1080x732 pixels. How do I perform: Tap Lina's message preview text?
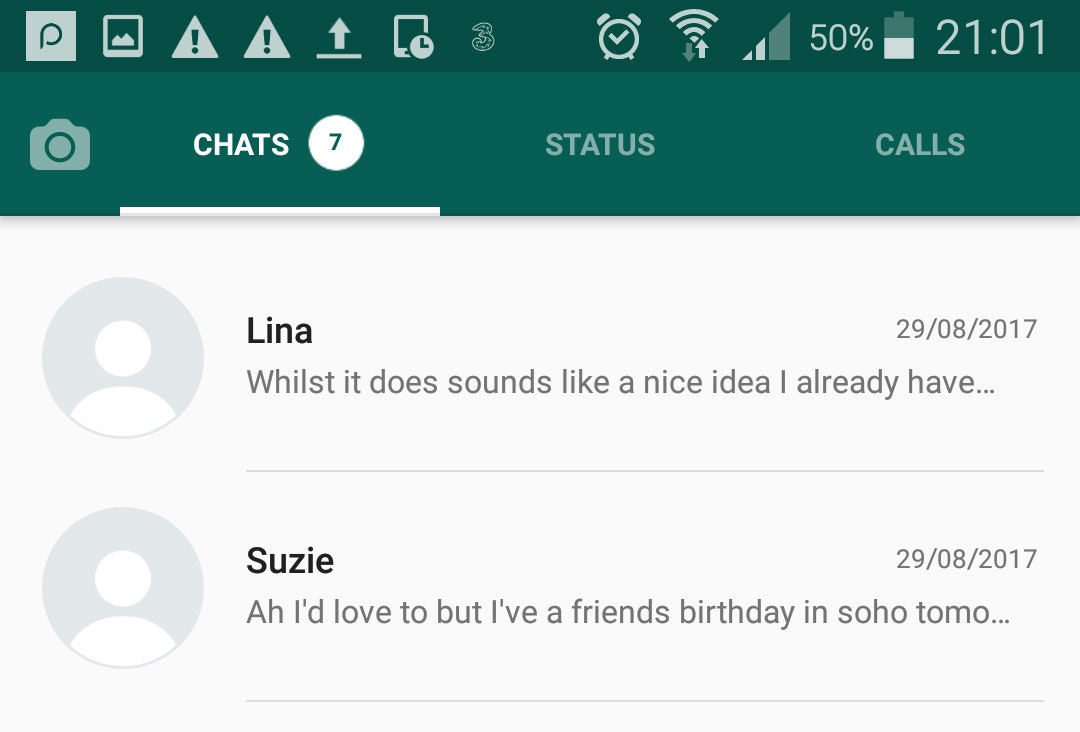[620, 382]
